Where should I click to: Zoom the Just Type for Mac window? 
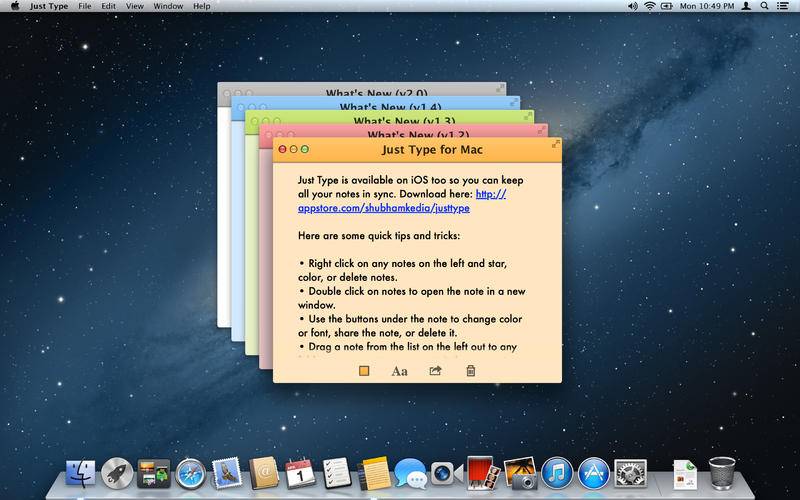click(305, 149)
